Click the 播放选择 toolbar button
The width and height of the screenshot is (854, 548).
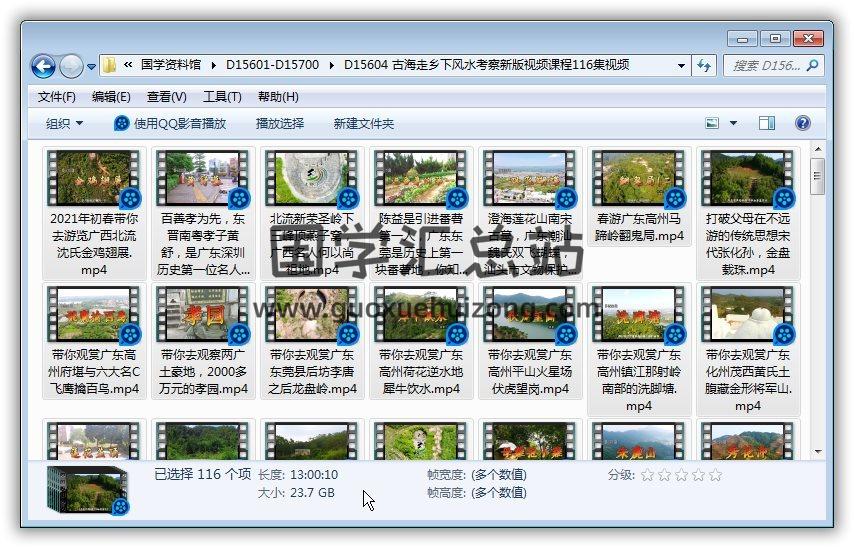tap(280, 123)
